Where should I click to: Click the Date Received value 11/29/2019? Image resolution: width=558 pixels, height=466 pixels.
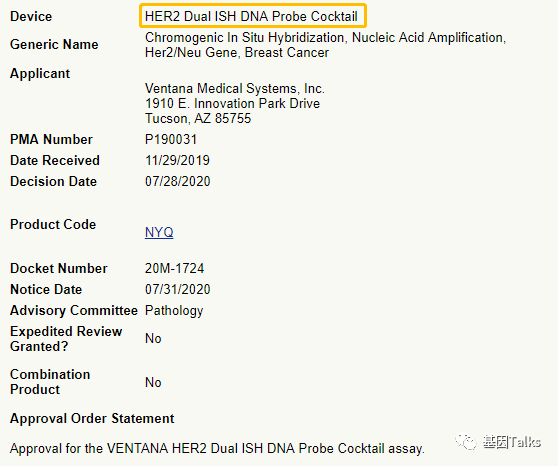point(177,160)
